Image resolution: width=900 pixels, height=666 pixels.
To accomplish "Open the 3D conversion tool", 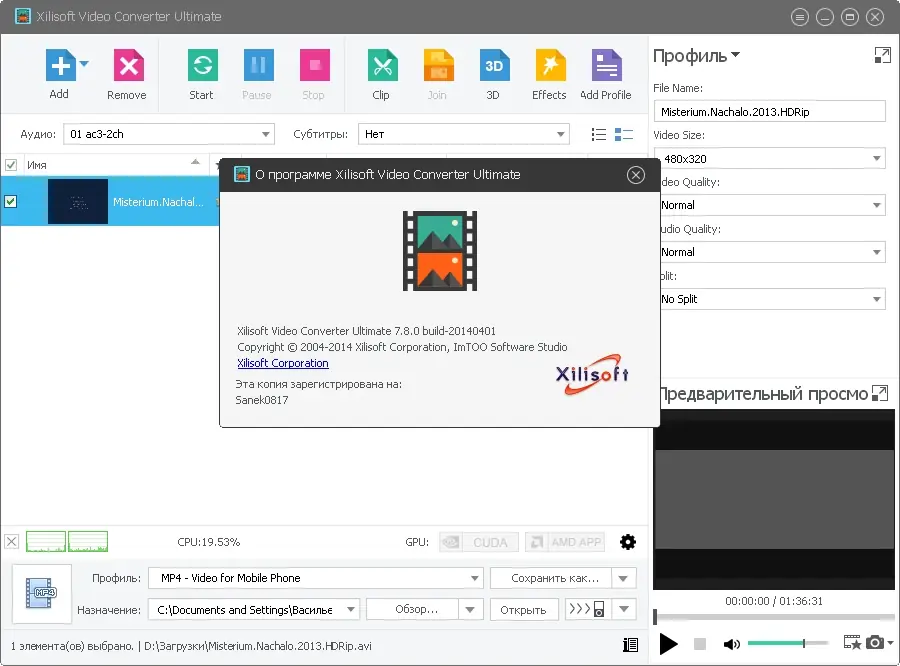I will (x=494, y=65).
